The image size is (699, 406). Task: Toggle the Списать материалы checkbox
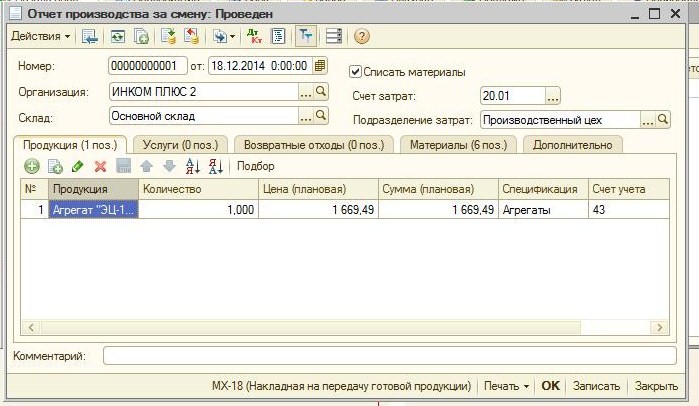pos(355,72)
